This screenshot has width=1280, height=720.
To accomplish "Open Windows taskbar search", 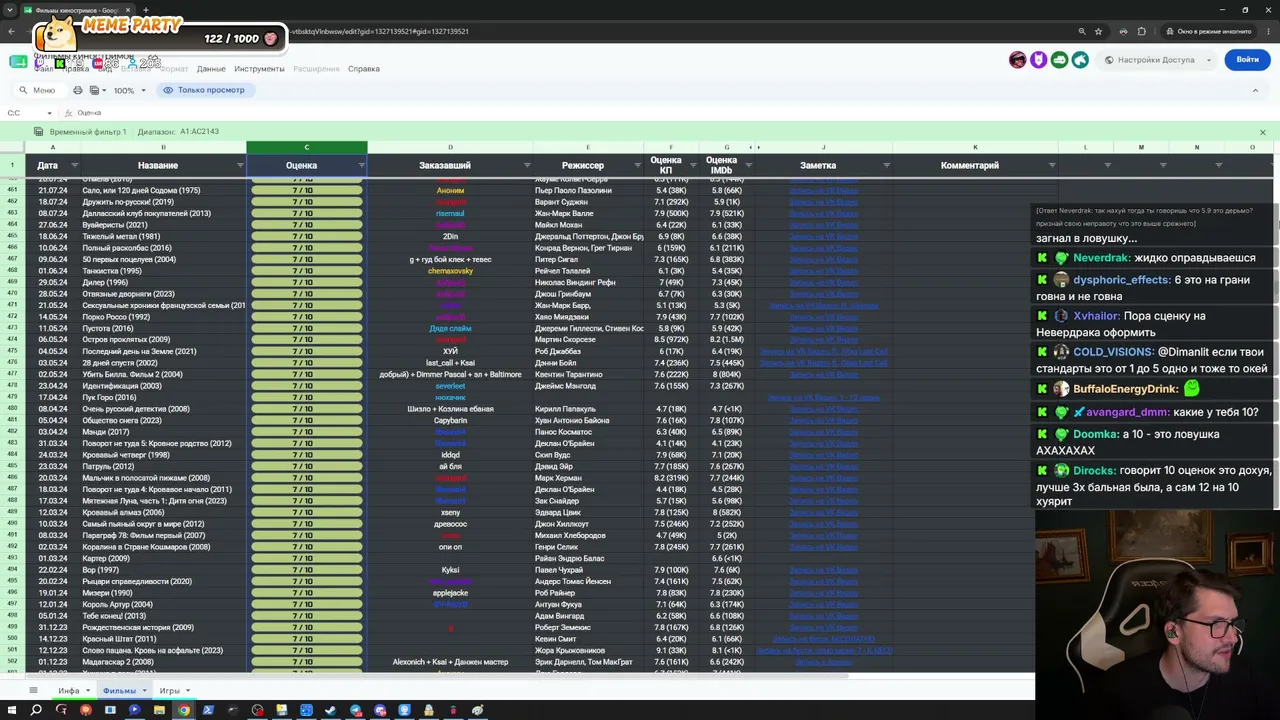I will coord(37,710).
